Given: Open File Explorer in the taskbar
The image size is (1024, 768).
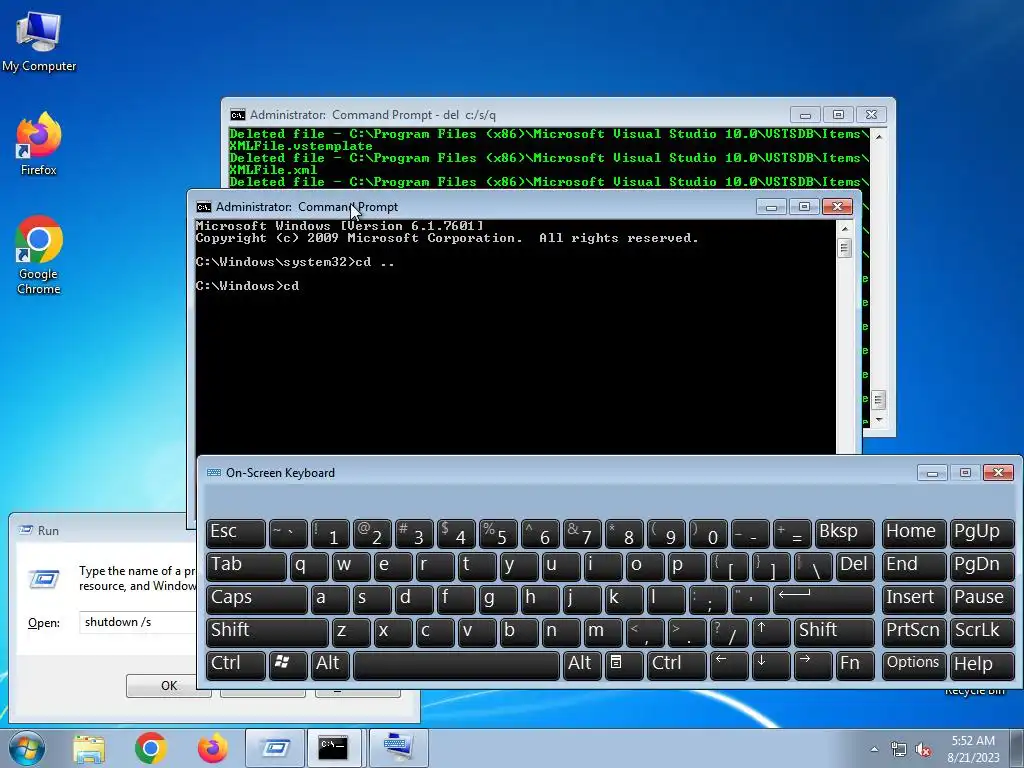Looking at the screenshot, I should tap(89, 748).
